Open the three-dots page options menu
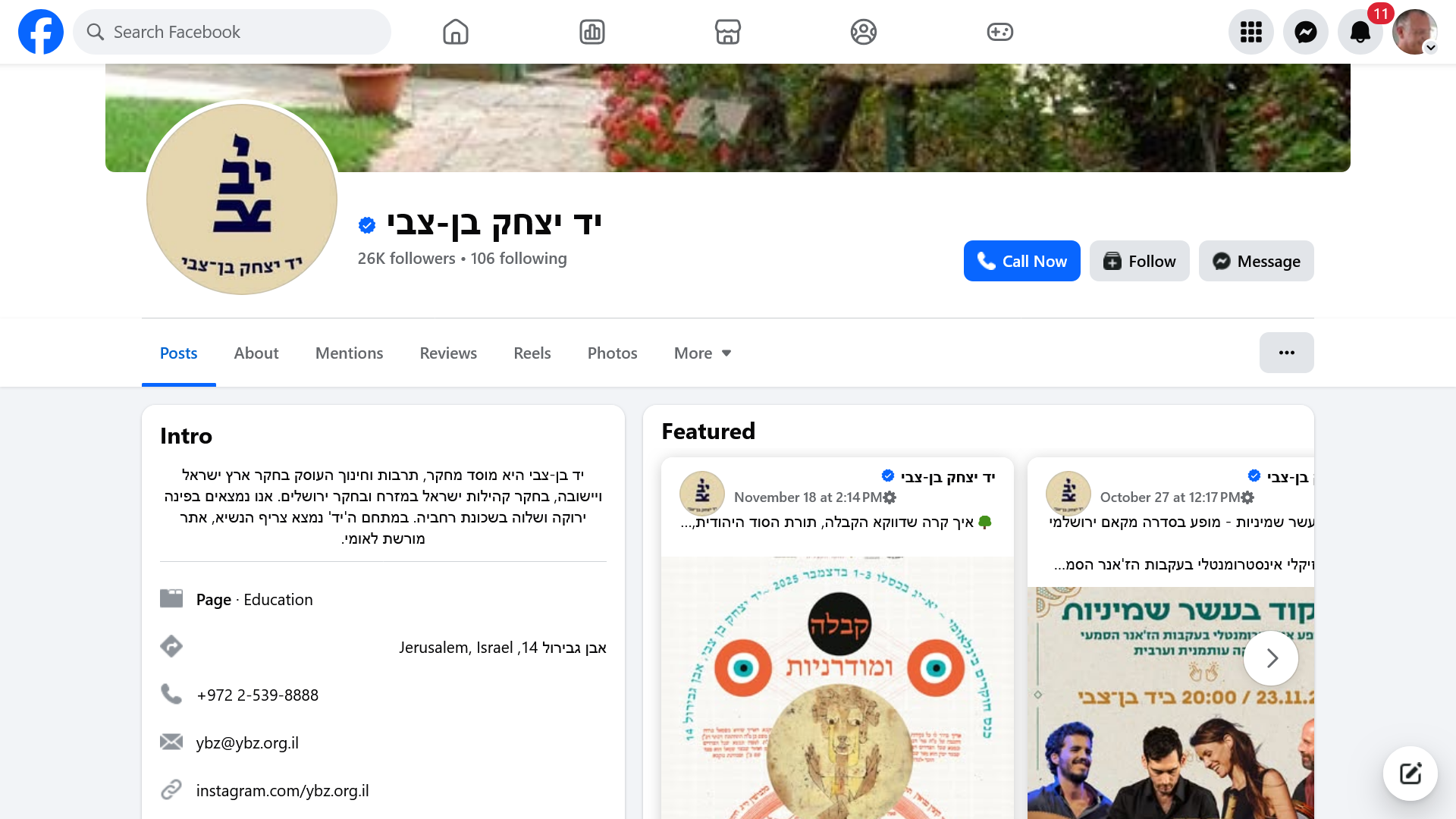The image size is (1456, 819). pos(1286,353)
